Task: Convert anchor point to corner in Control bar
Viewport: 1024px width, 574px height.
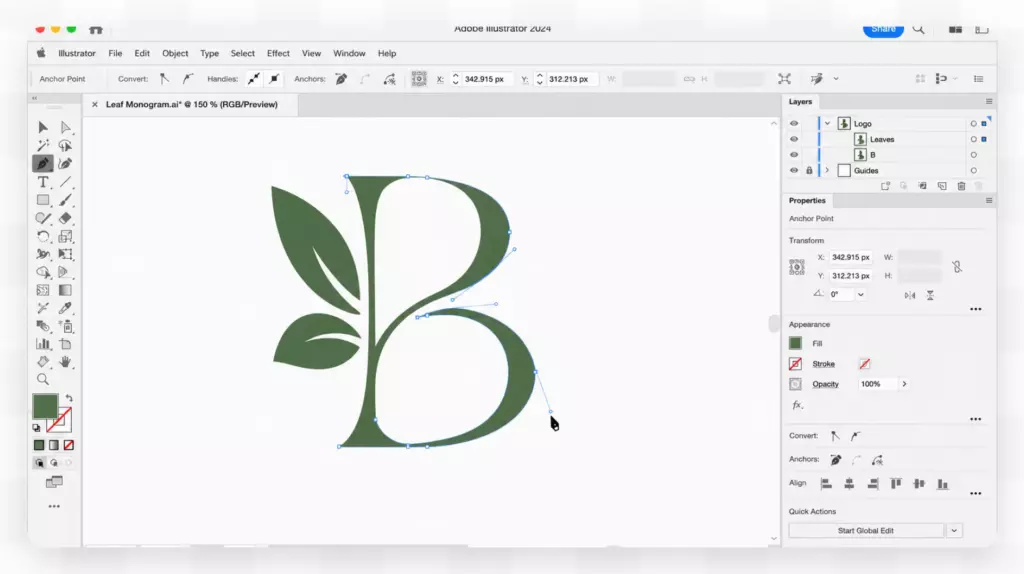Action: click(x=165, y=79)
